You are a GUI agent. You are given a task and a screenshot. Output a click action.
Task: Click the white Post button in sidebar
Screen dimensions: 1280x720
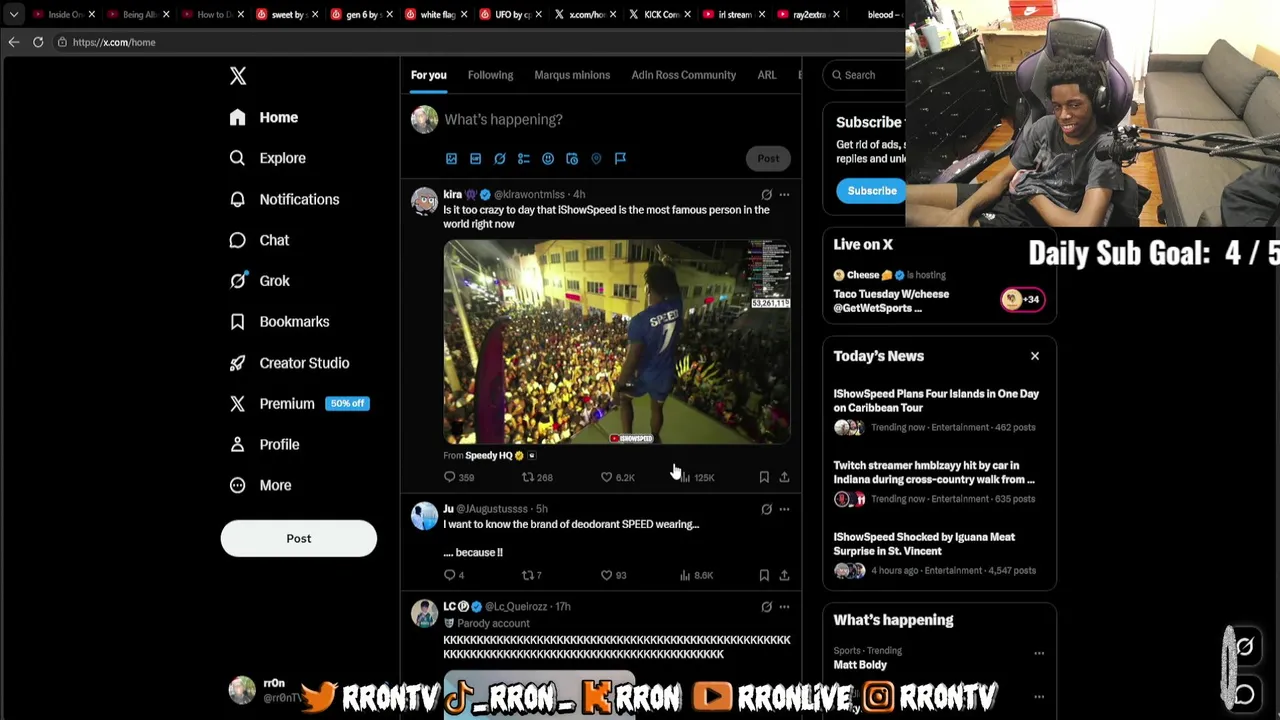[299, 538]
